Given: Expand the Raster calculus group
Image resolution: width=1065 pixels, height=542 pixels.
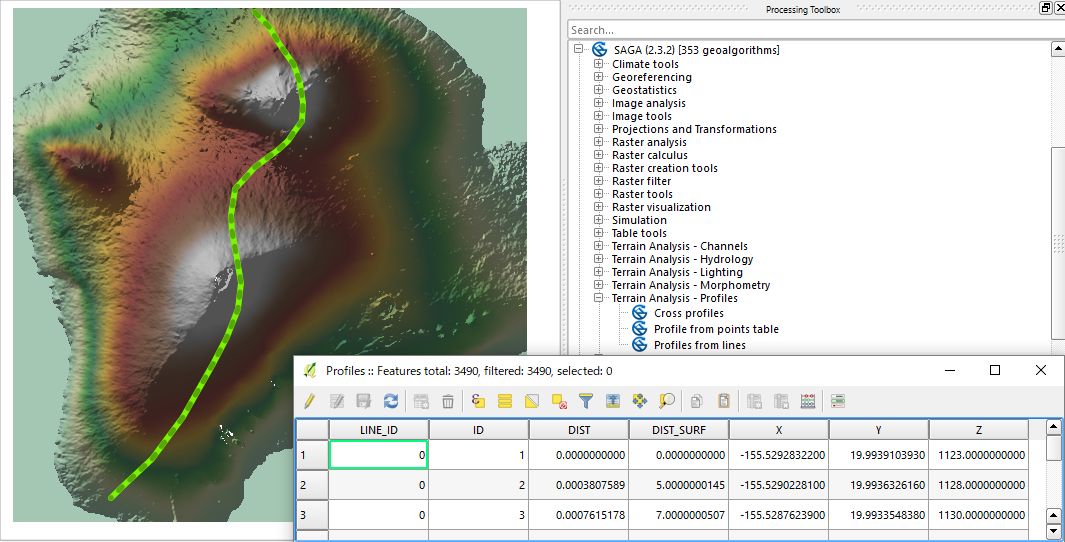Looking at the screenshot, I should 598,155.
